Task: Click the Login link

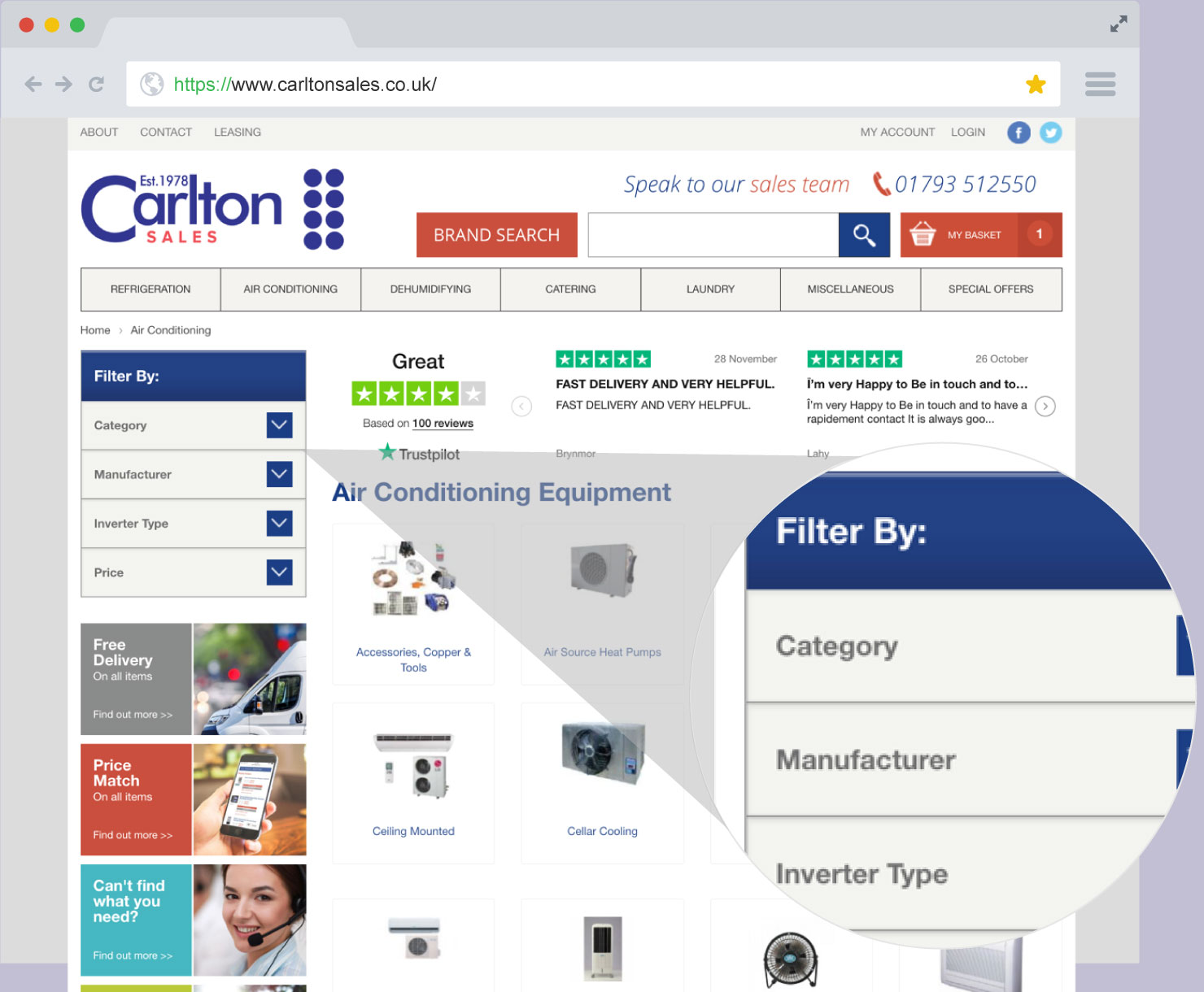Action: 968,133
